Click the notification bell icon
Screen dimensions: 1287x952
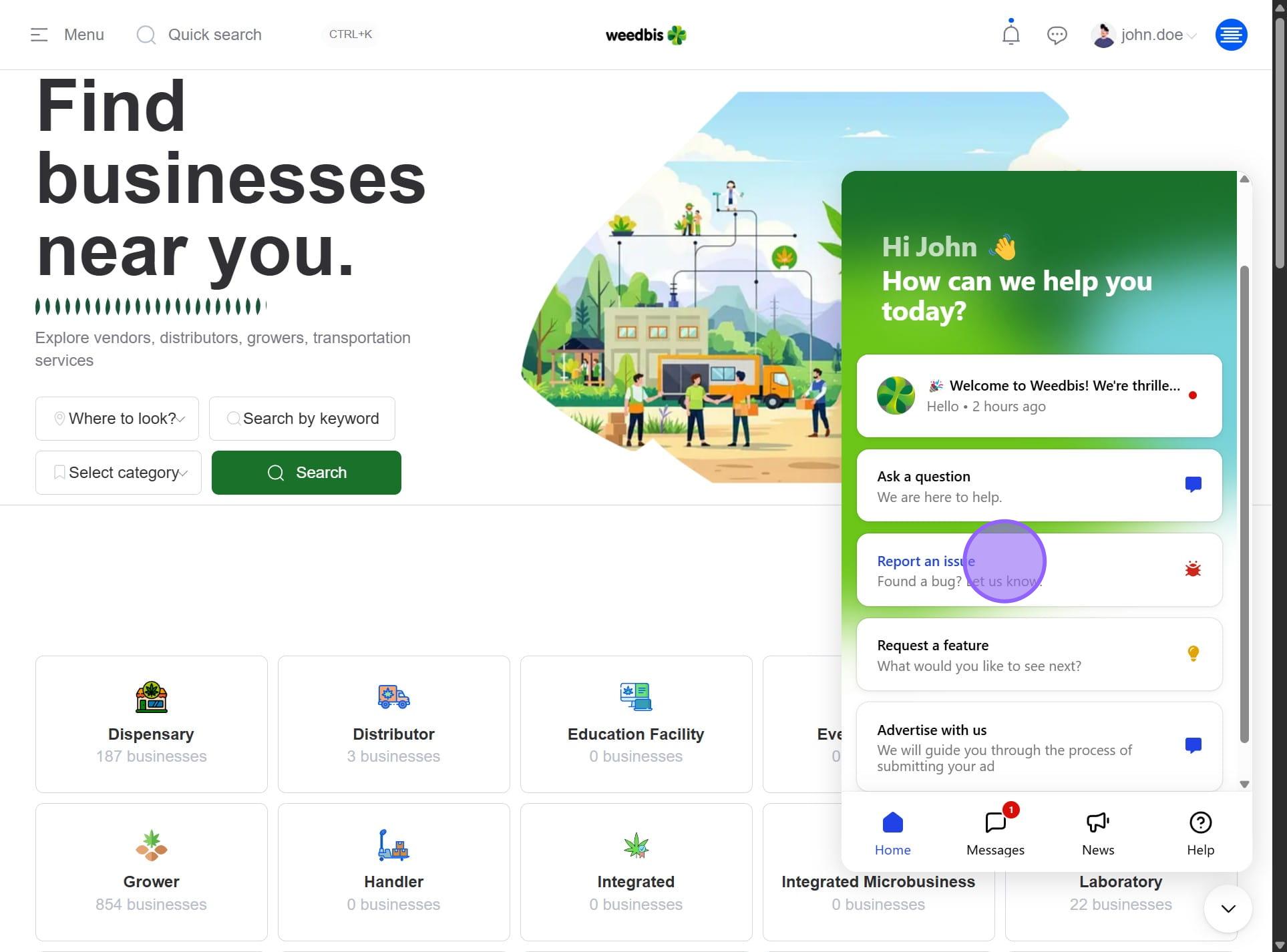coord(1010,34)
